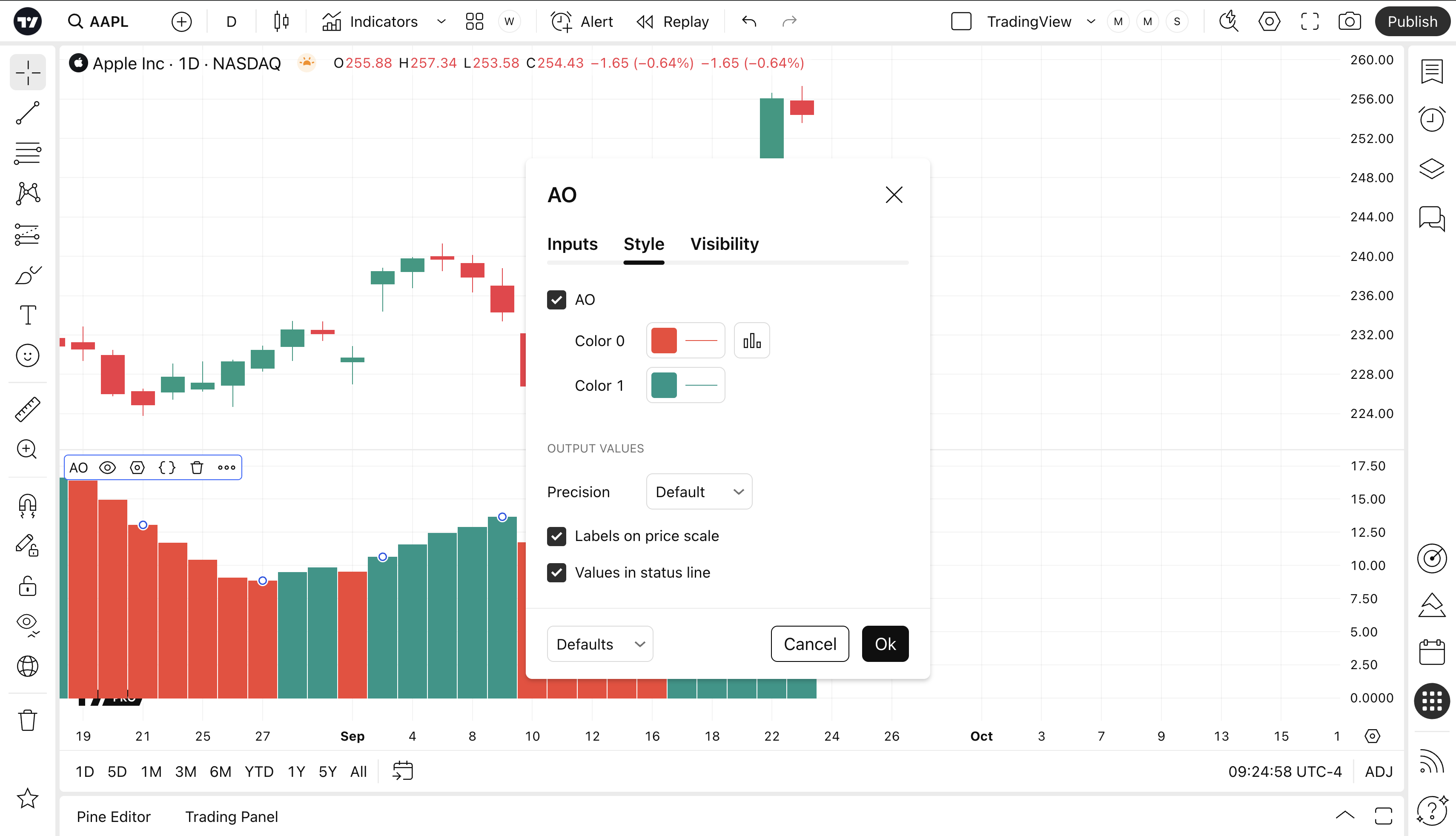This screenshot has height=836, width=1456.
Task: Select the text annotation tool
Action: point(28,315)
